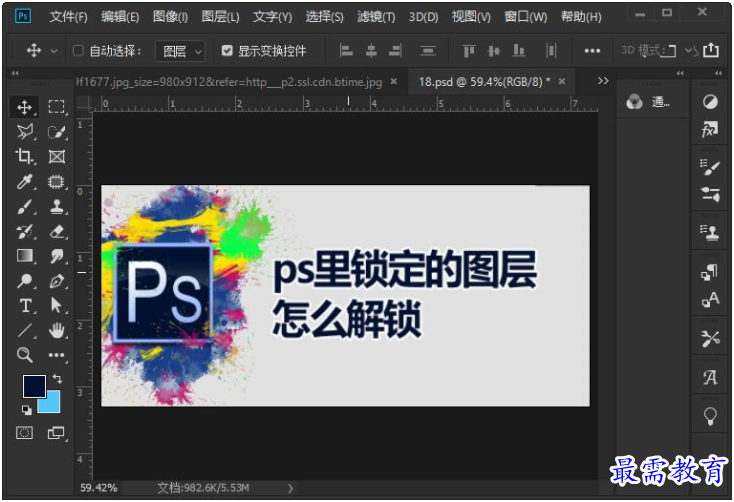The width and height of the screenshot is (734, 502).
Task: Select the Frame tool
Action: [x=57, y=156]
